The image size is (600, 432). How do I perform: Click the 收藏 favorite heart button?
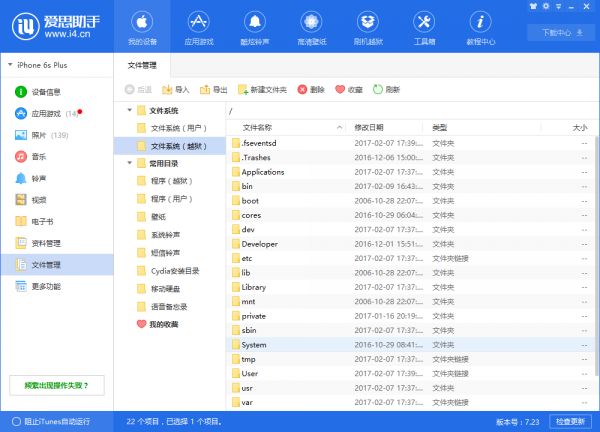point(349,90)
